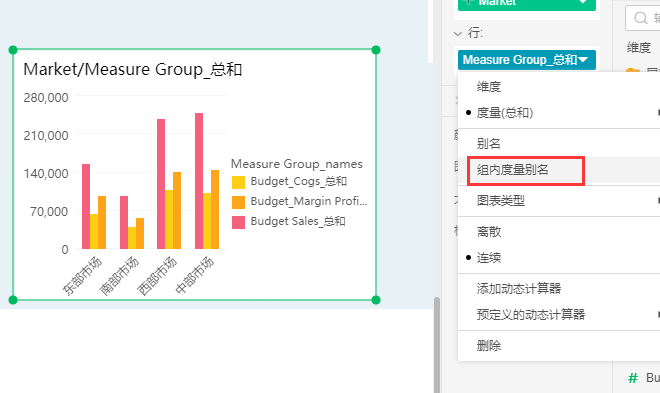Click the 维度 heading in the data panel
This screenshot has width=660, height=393.
tap(639, 48)
